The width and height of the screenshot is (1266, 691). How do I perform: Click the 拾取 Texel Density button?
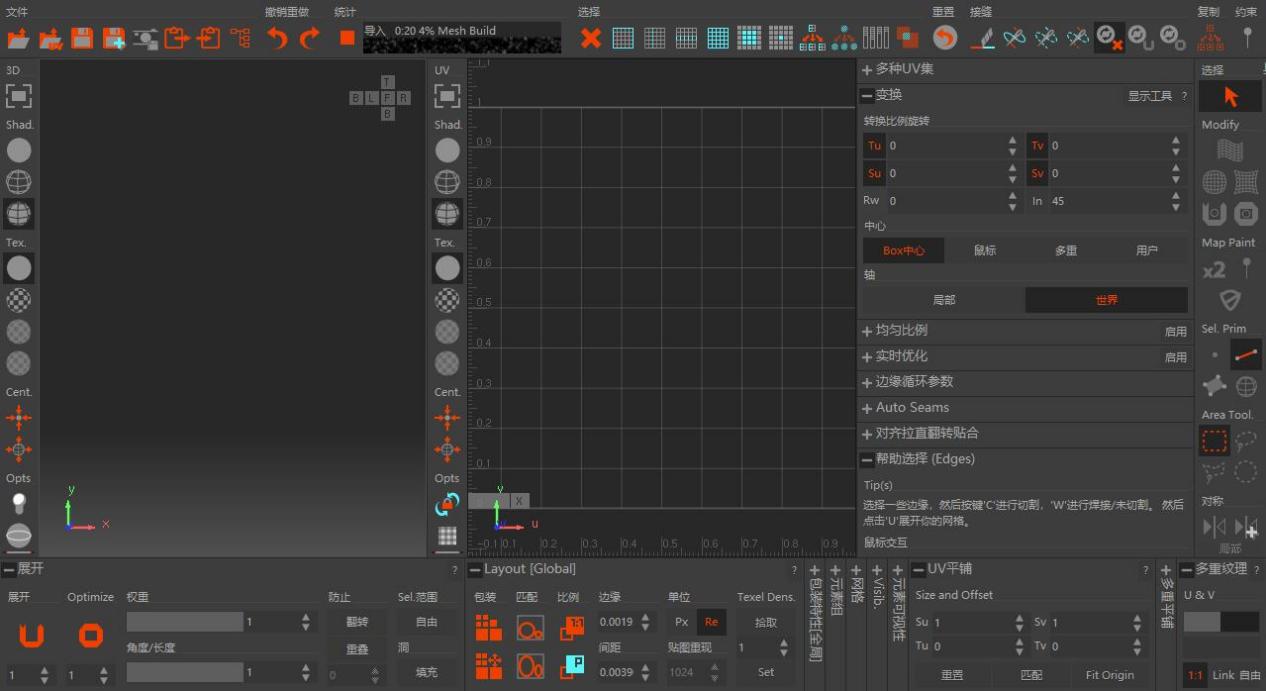[766, 622]
